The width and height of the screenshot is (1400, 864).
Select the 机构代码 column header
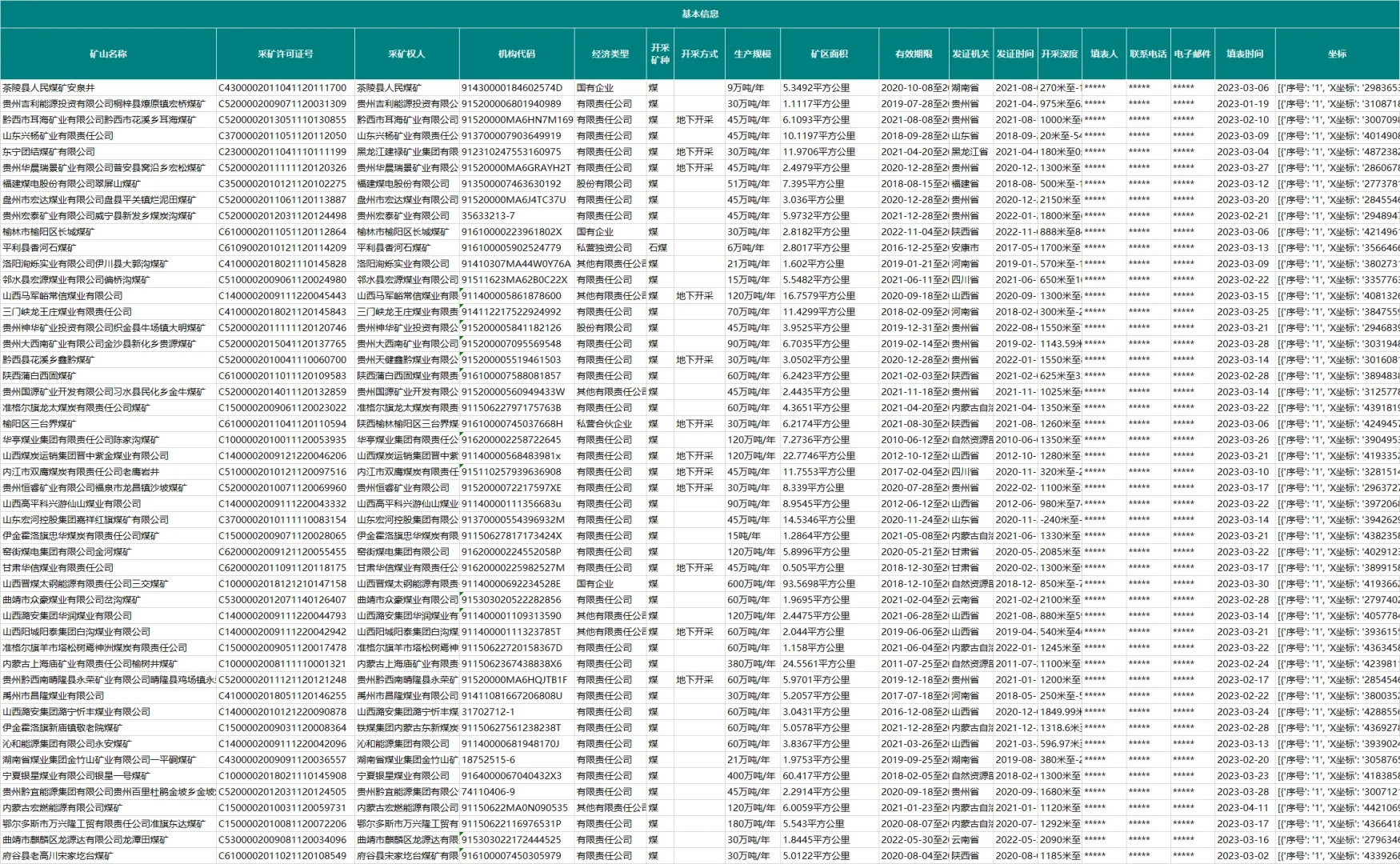tap(517, 54)
